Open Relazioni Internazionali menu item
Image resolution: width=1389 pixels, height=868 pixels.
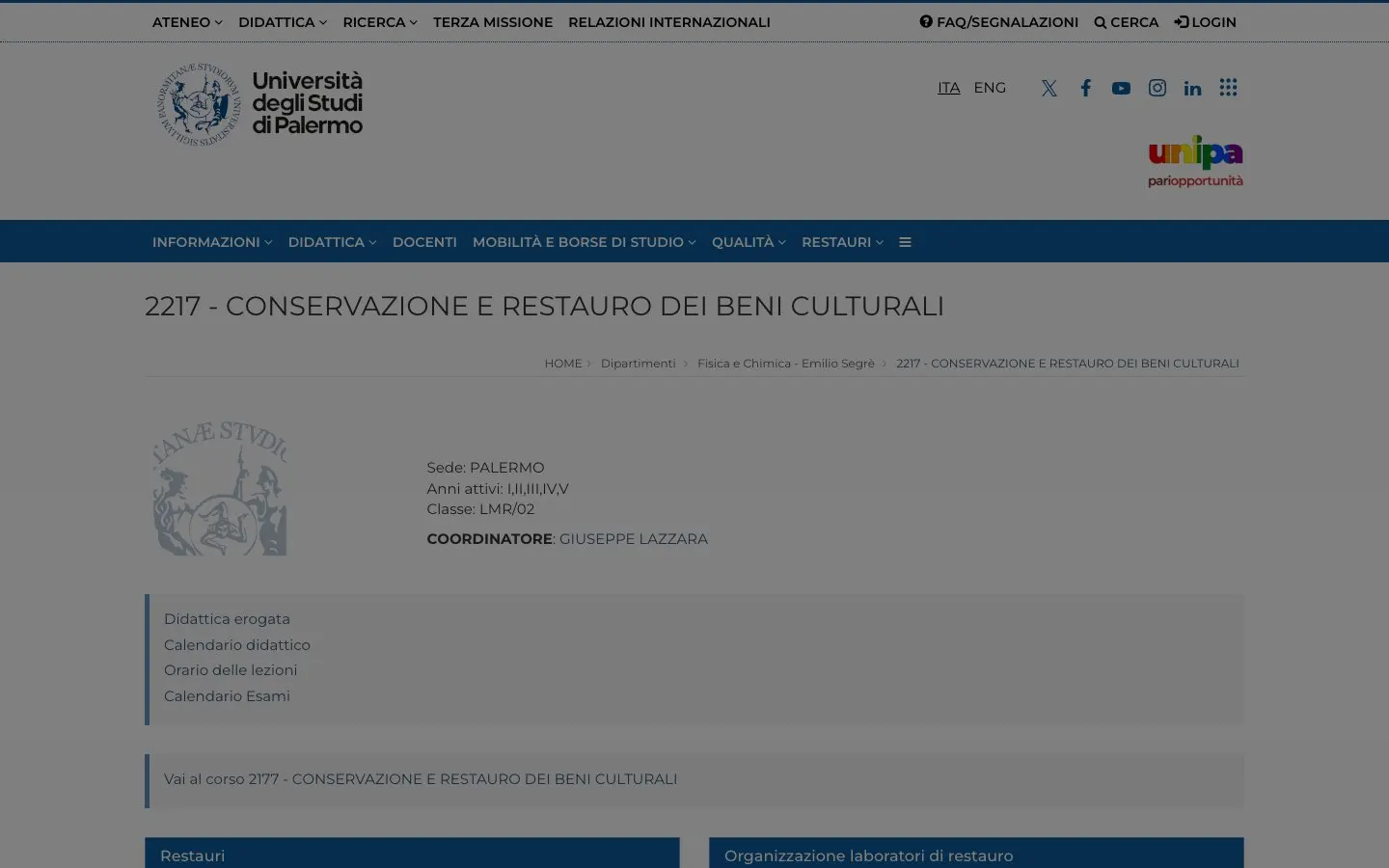coord(669,22)
